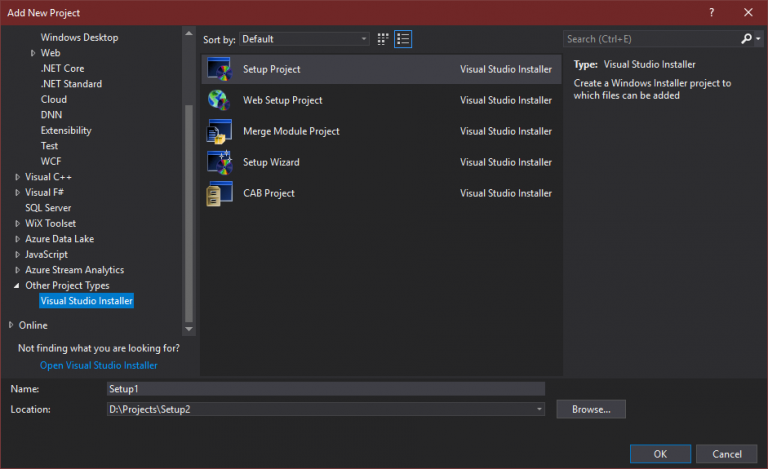768x469 pixels.
Task: Click the search magnifier icon
Action: [746, 39]
